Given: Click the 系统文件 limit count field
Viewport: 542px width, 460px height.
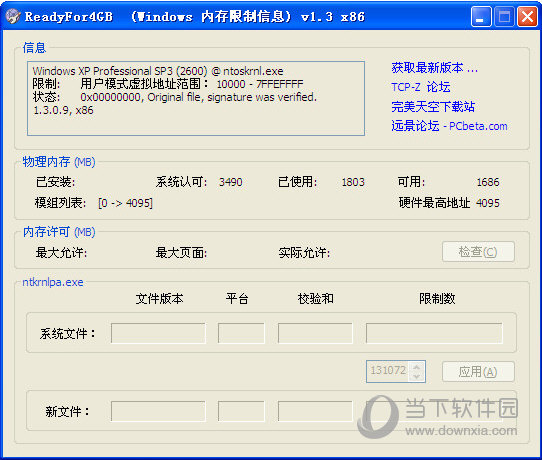Looking at the screenshot, I should (x=434, y=333).
